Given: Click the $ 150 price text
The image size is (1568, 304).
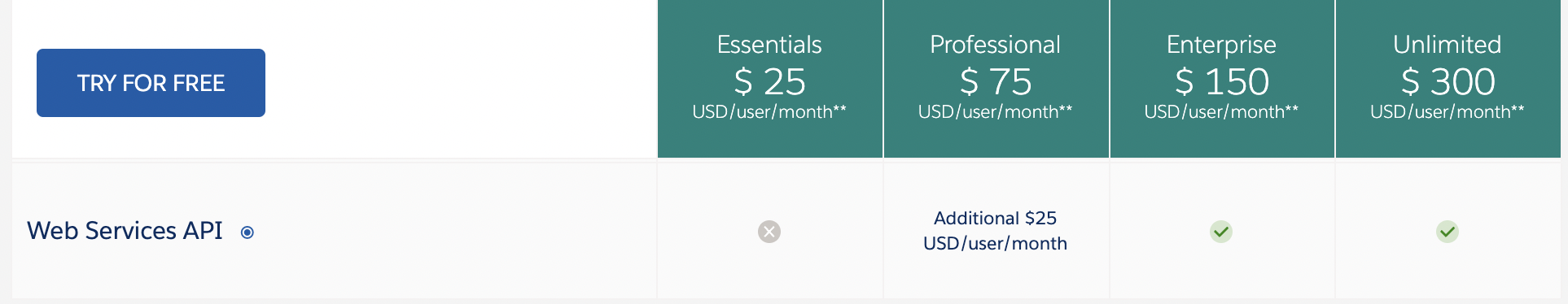Looking at the screenshot, I should click(1221, 81).
